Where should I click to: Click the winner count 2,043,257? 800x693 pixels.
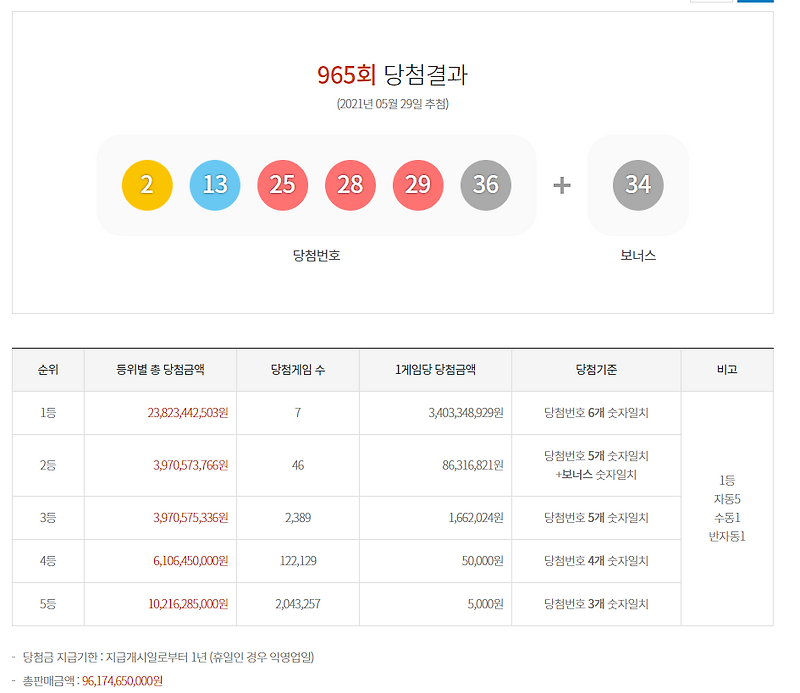[297, 604]
